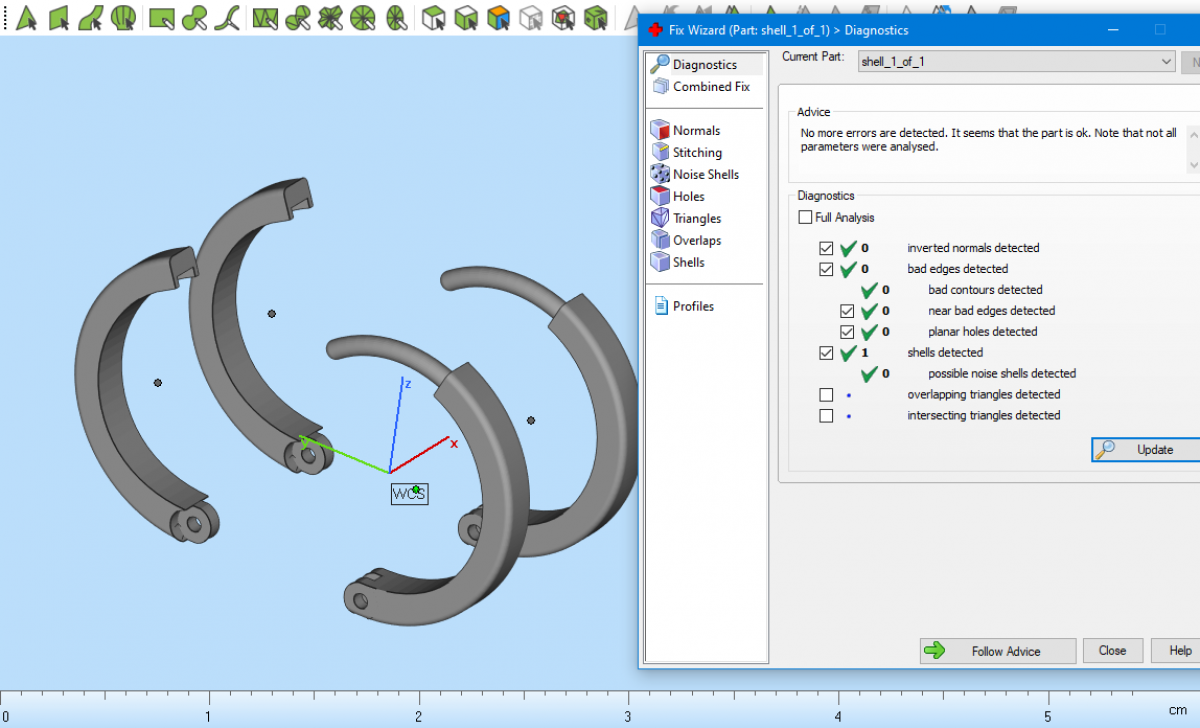1200x728 pixels.
Task: Click the Mark Shell tool icon
Action: coord(124,17)
